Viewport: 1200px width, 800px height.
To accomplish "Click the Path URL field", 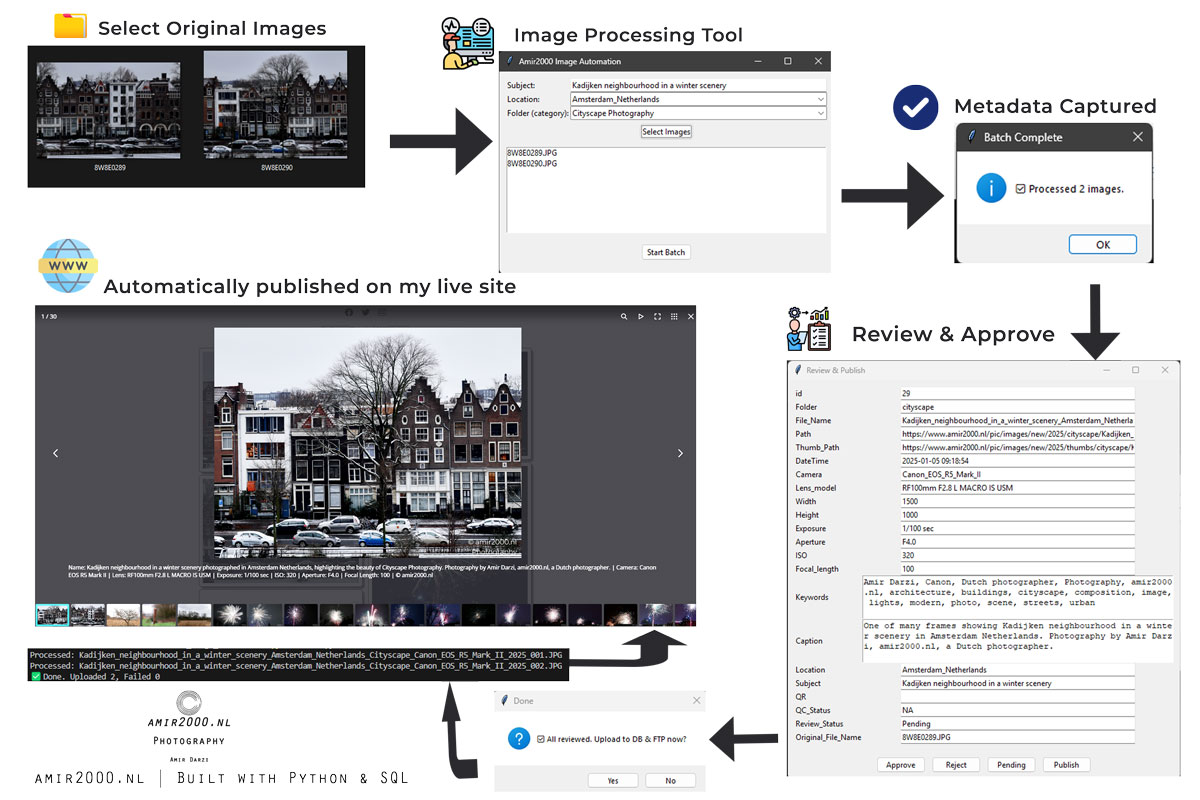I will pyautogui.click(x=1017, y=434).
